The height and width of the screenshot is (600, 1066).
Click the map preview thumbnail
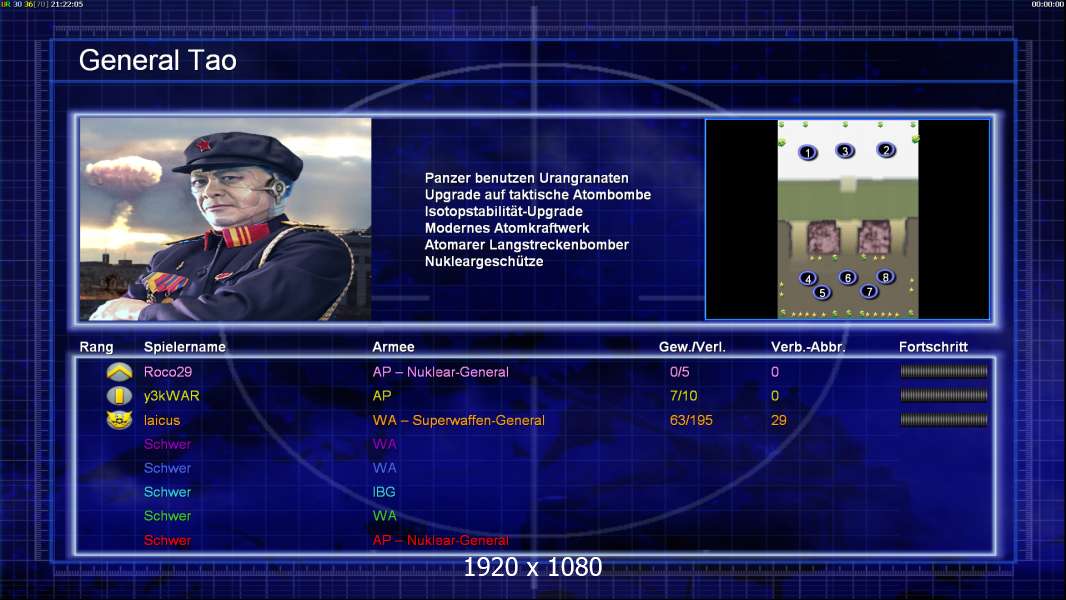pos(848,219)
